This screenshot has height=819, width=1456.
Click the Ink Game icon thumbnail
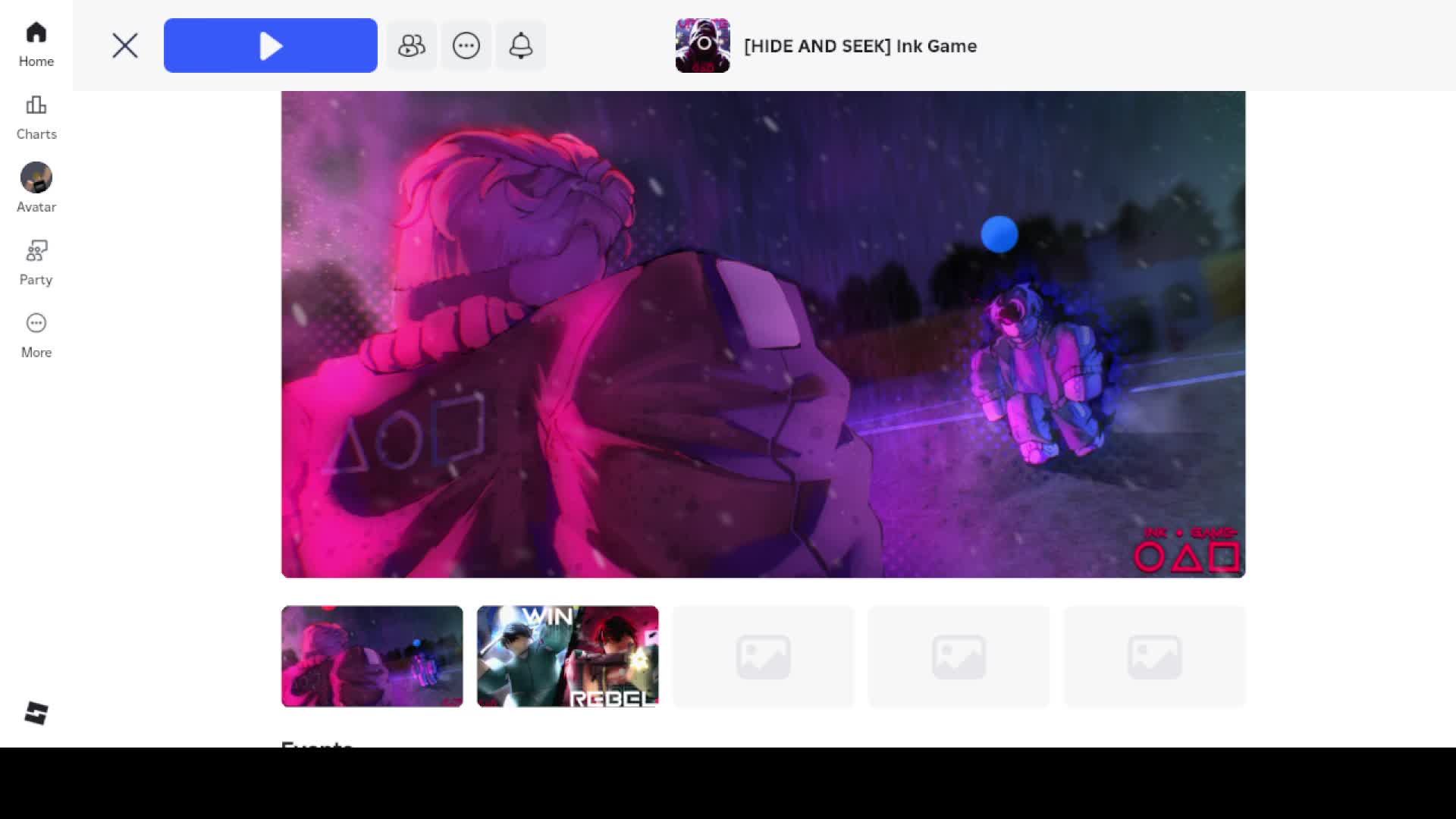(x=702, y=45)
